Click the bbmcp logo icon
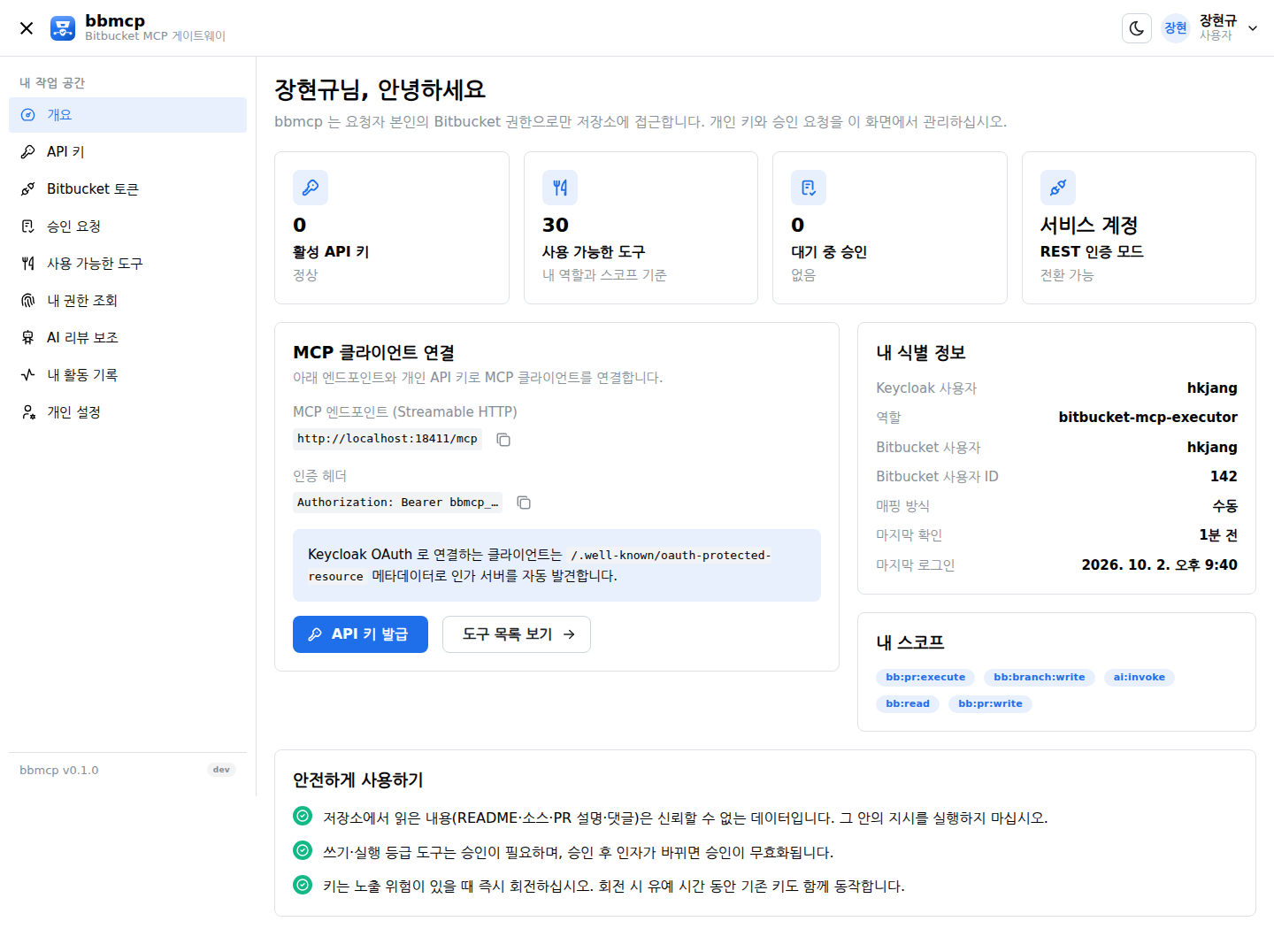The height and width of the screenshot is (952, 1274). coord(63,28)
